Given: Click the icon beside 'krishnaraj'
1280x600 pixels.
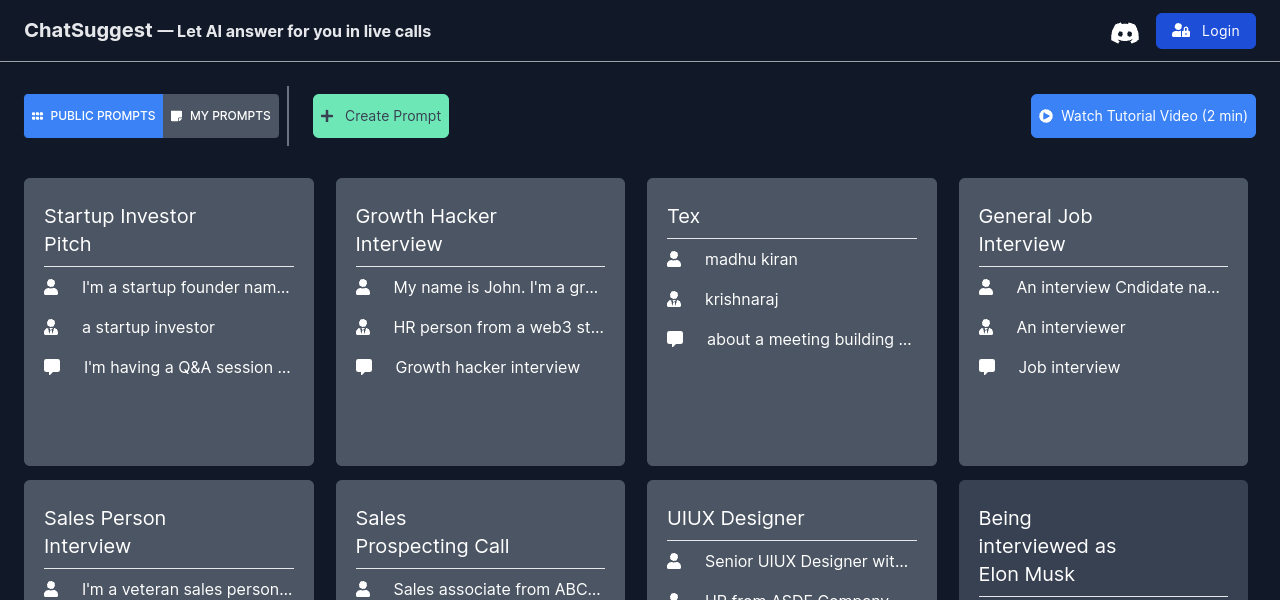Looking at the screenshot, I should (x=674, y=299).
